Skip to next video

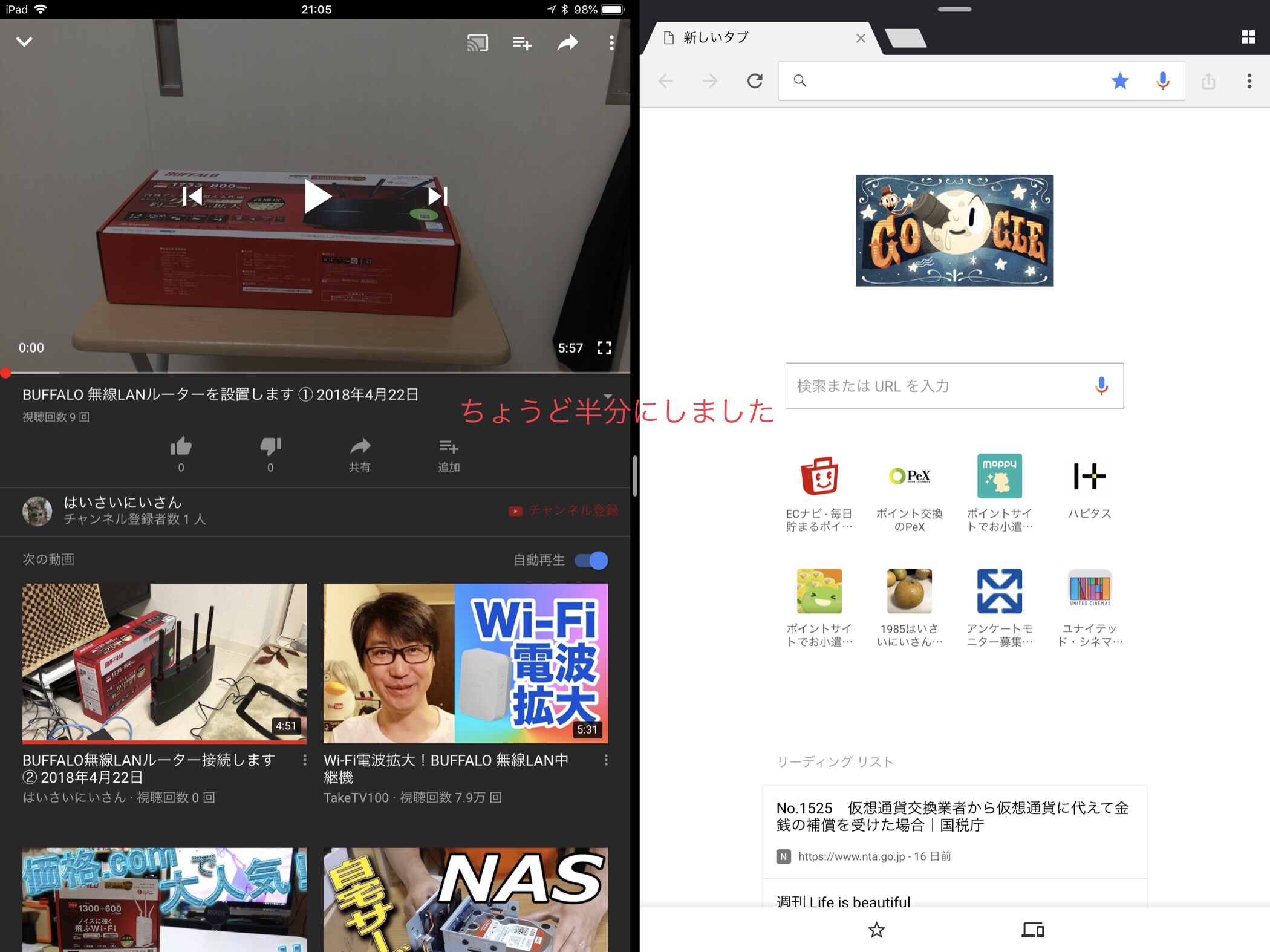point(437,196)
